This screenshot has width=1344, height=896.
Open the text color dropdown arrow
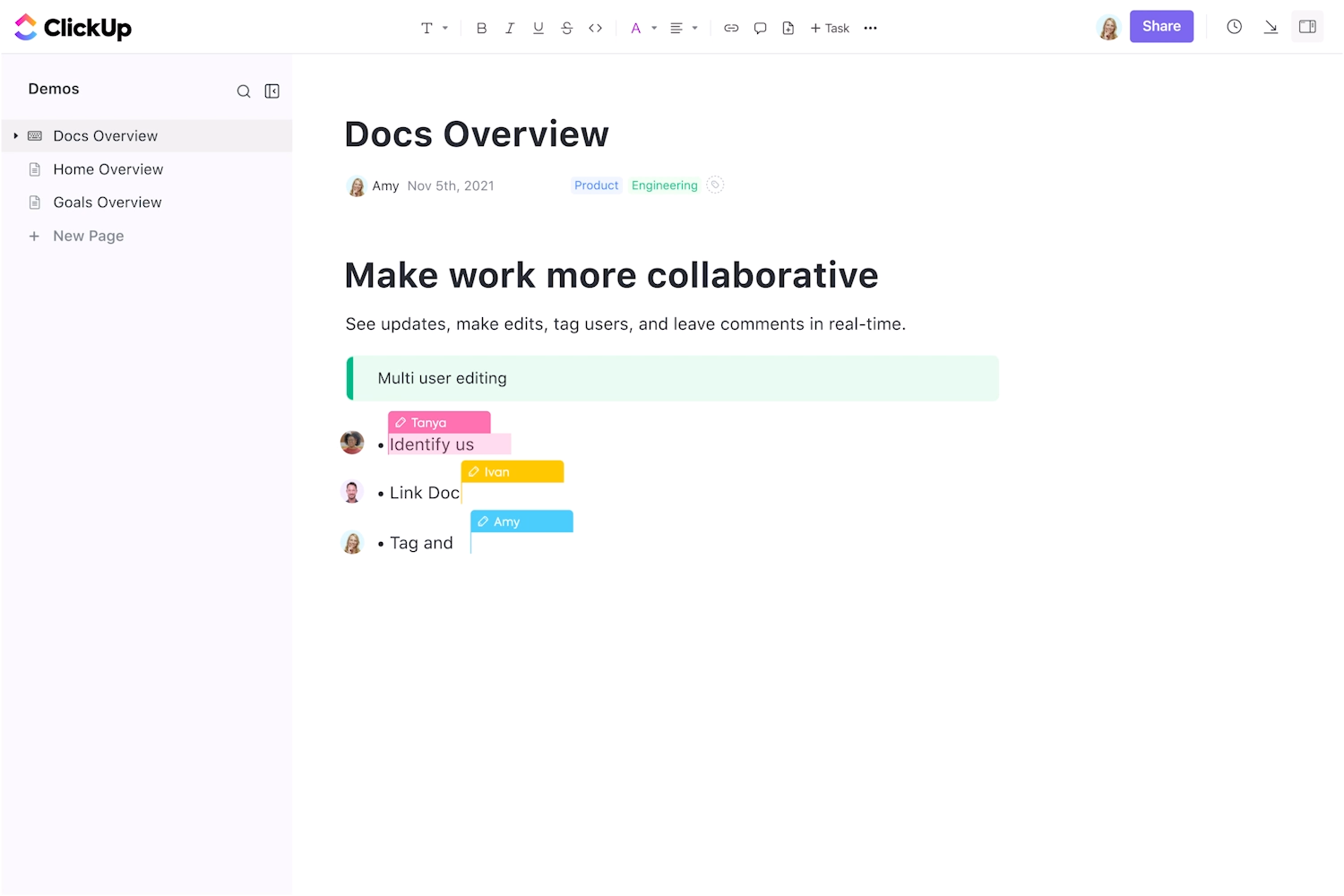pyautogui.click(x=654, y=29)
